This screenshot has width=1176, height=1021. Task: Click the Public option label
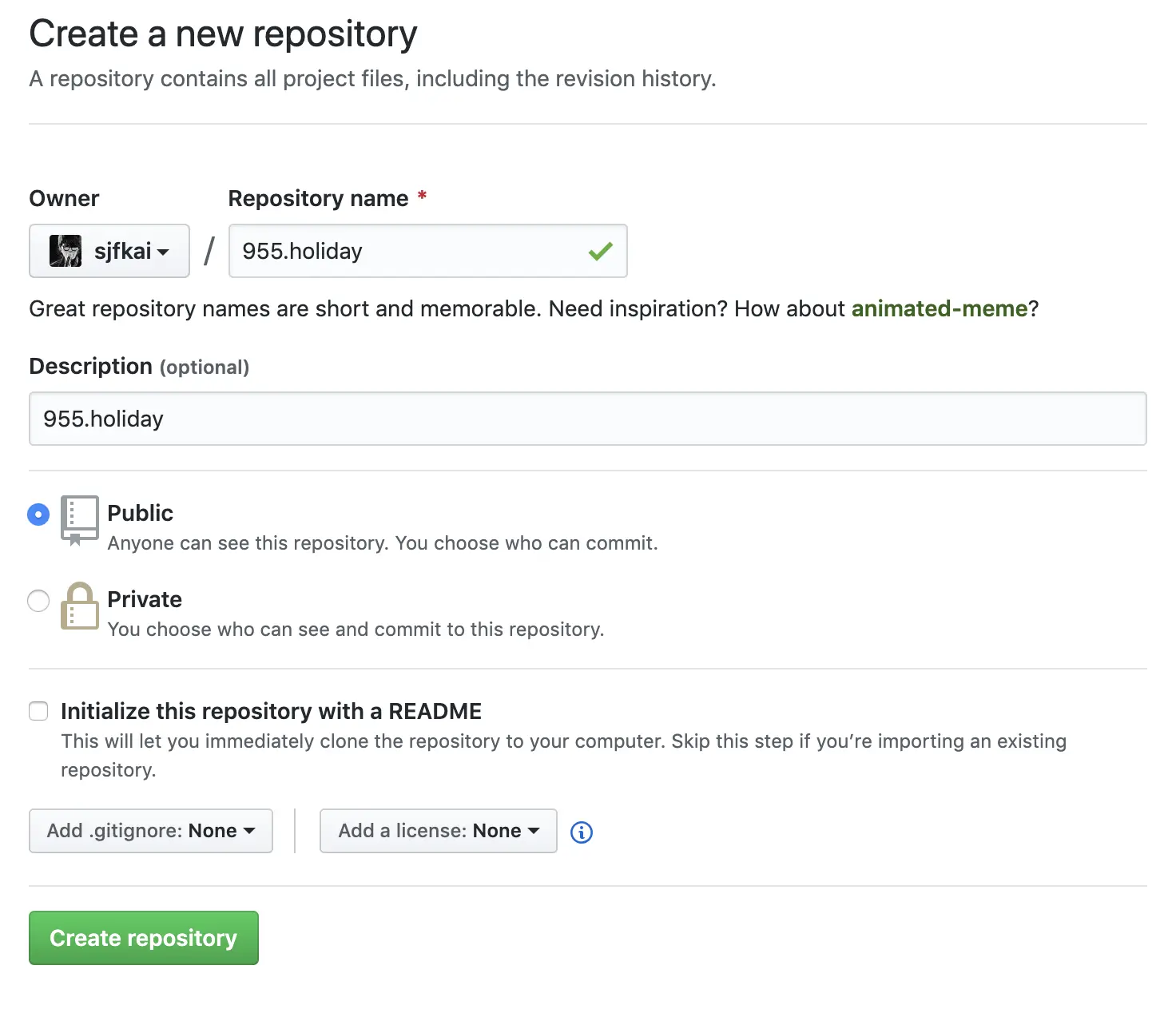point(141,513)
